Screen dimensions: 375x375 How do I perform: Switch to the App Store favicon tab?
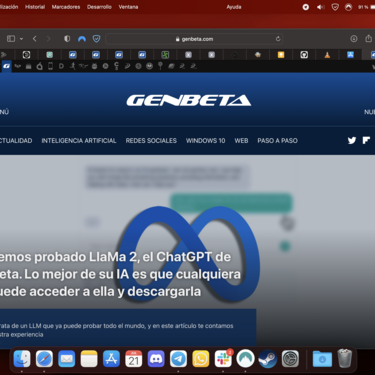[x=350, y=55]
